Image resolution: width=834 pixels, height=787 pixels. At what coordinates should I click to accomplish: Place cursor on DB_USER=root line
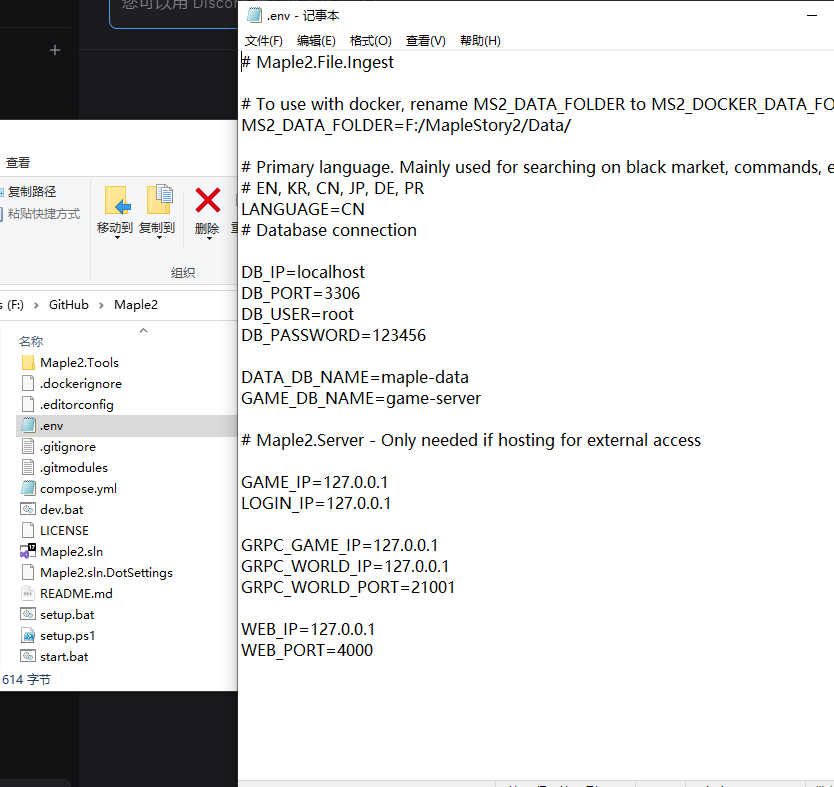(297, 314)
